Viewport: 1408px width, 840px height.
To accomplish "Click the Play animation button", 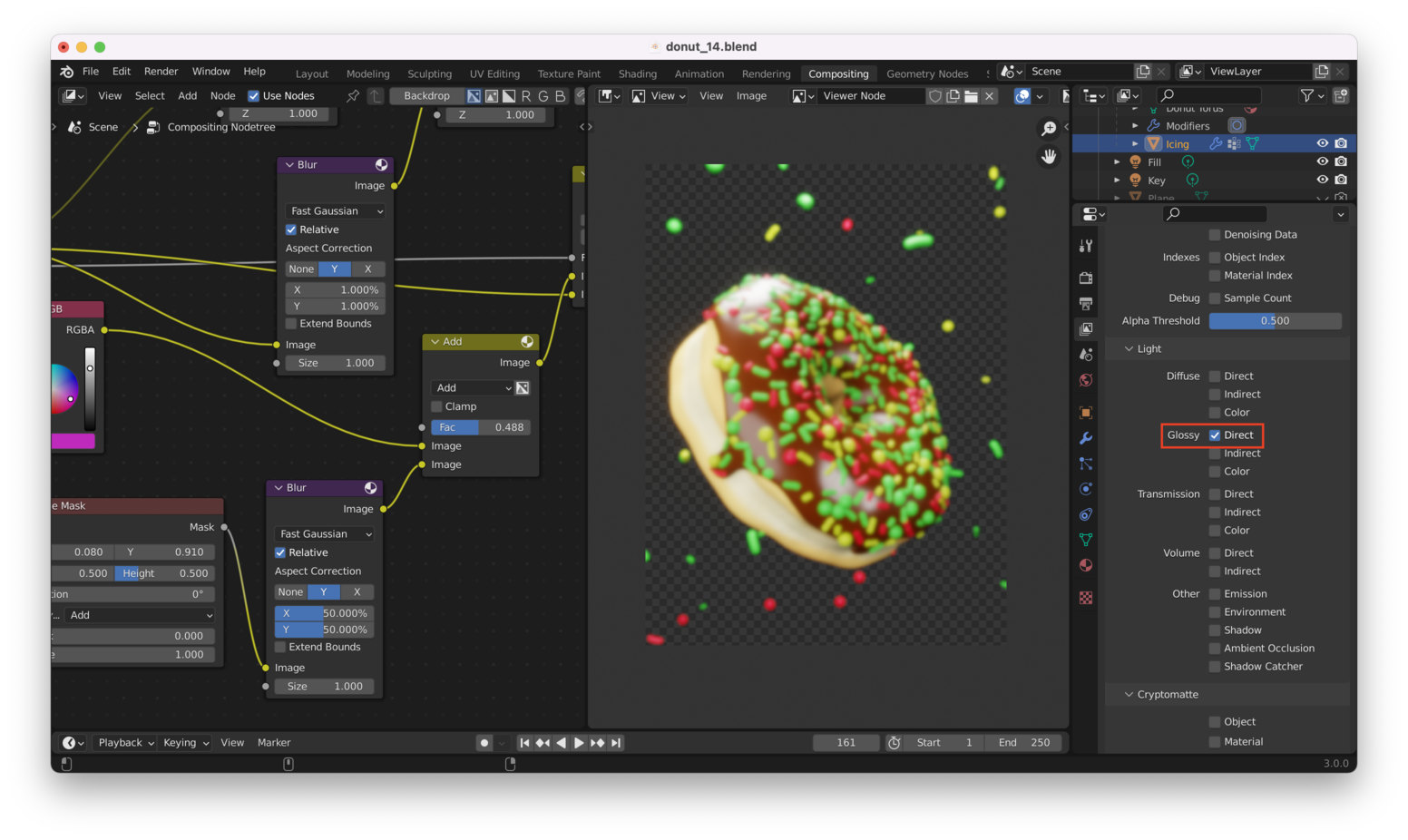I will point(579,743).
